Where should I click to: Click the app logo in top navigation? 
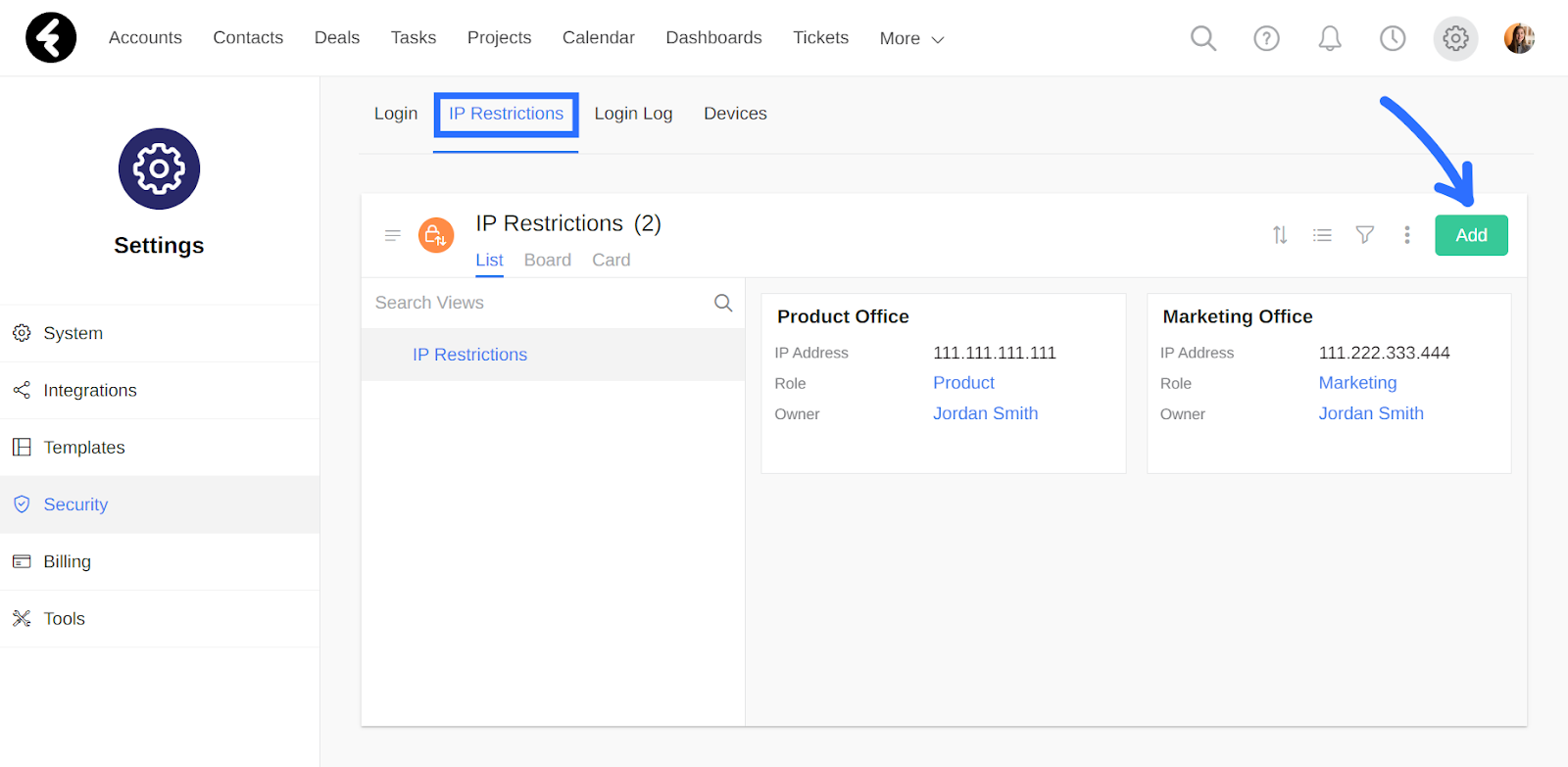[51, 37]
